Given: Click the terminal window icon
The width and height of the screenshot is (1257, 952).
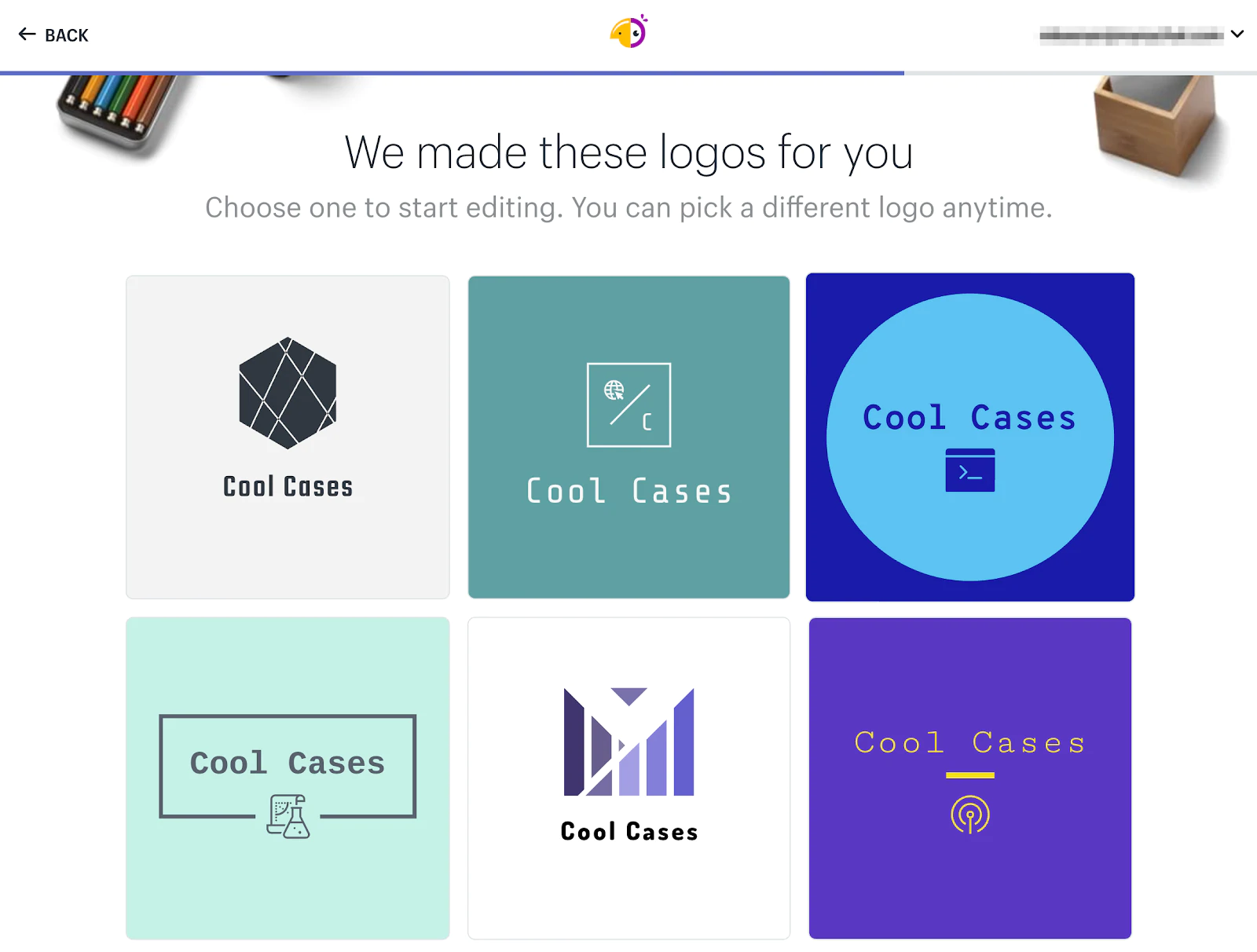Looking at the screenshot, I should click(x=970, y=471).
